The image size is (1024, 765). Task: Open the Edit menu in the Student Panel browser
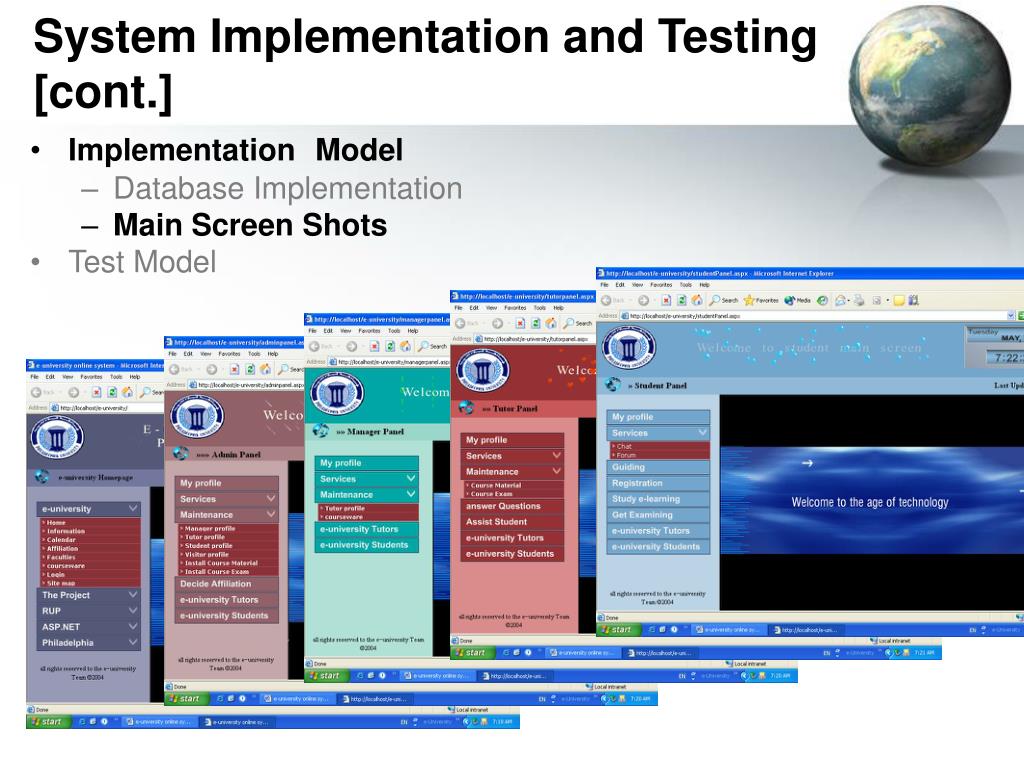(620, 285)
